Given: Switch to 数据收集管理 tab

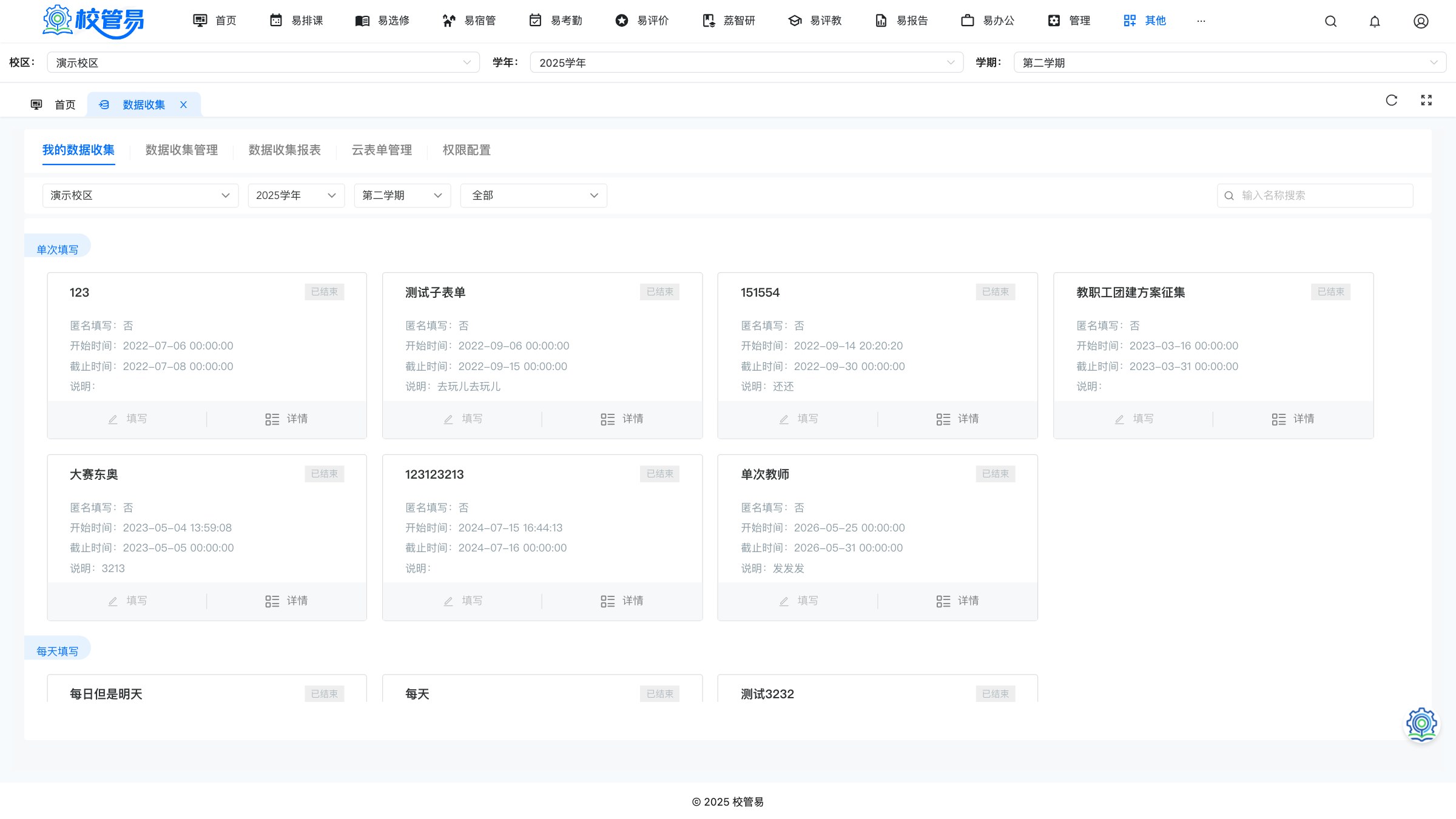Looking at the screenshot, I should click(181, 150).
